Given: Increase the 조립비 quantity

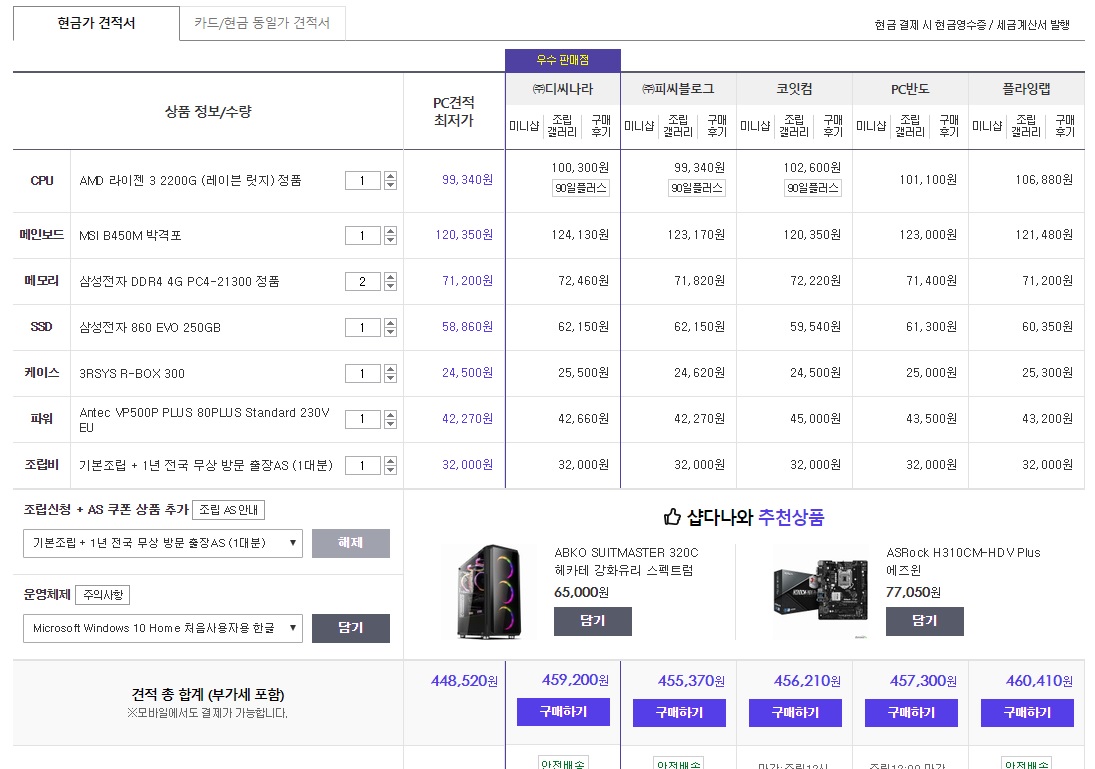Looking at the screenshot, I should (x=390, y=461).
